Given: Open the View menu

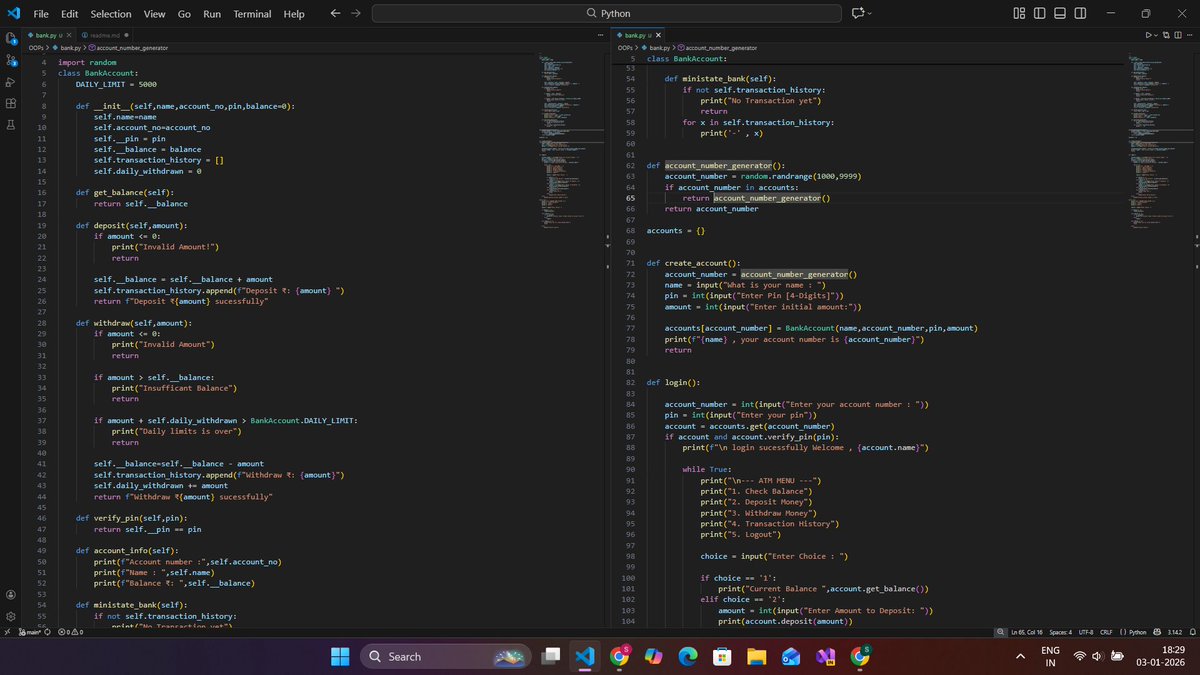Looking at the screenshot, I should [154, 14].
